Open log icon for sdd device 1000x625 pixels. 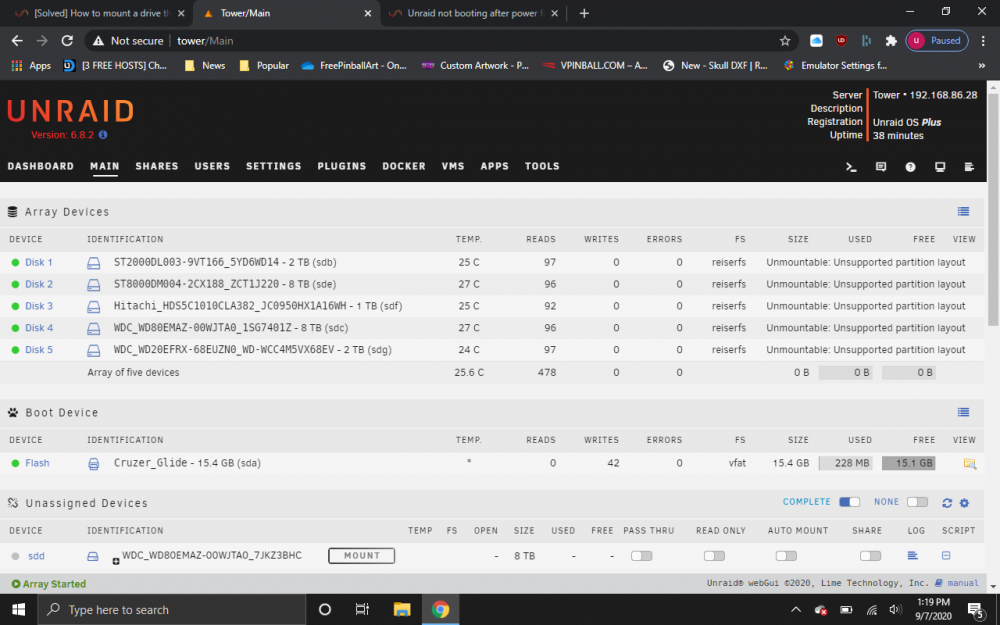pos(913,555)
